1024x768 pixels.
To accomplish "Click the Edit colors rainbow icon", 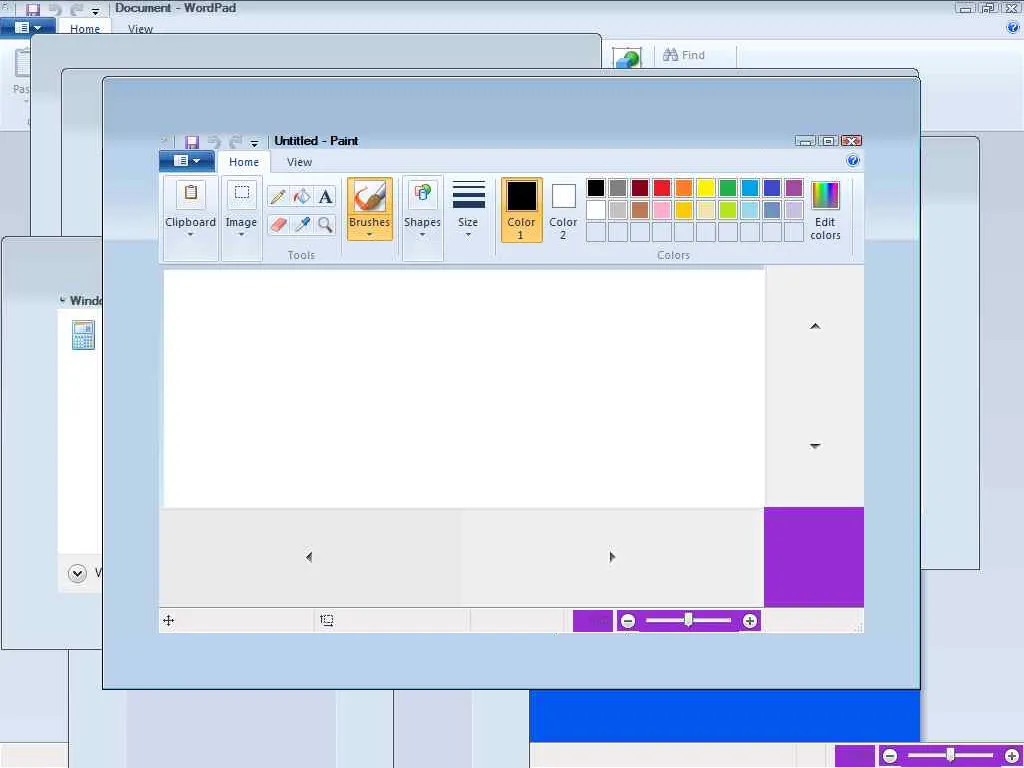I will tap(825, 195).
